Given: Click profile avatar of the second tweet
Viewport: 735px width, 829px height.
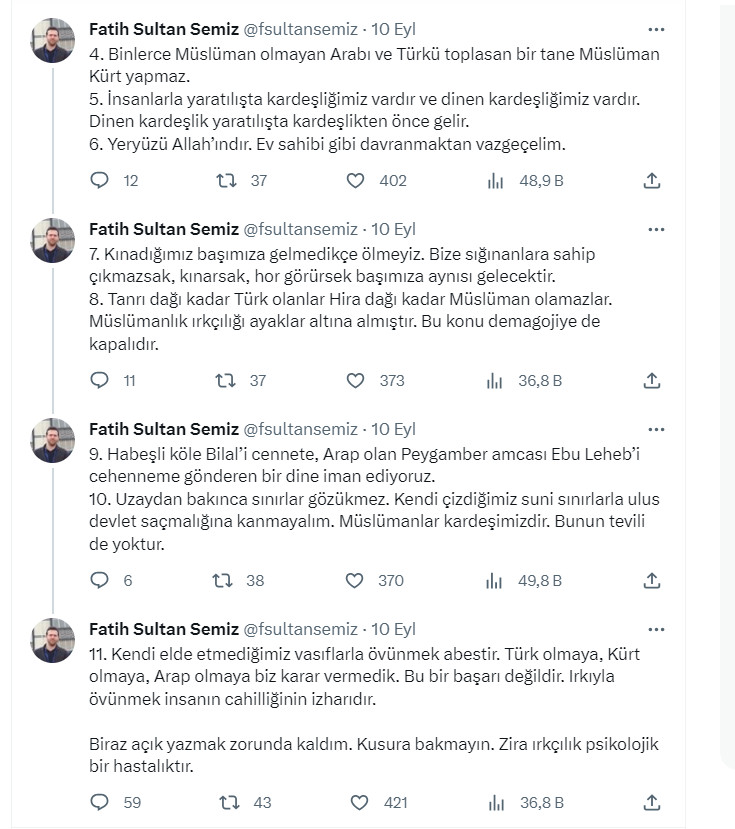Looking at the screenshot, I should (x=53, y=240).
